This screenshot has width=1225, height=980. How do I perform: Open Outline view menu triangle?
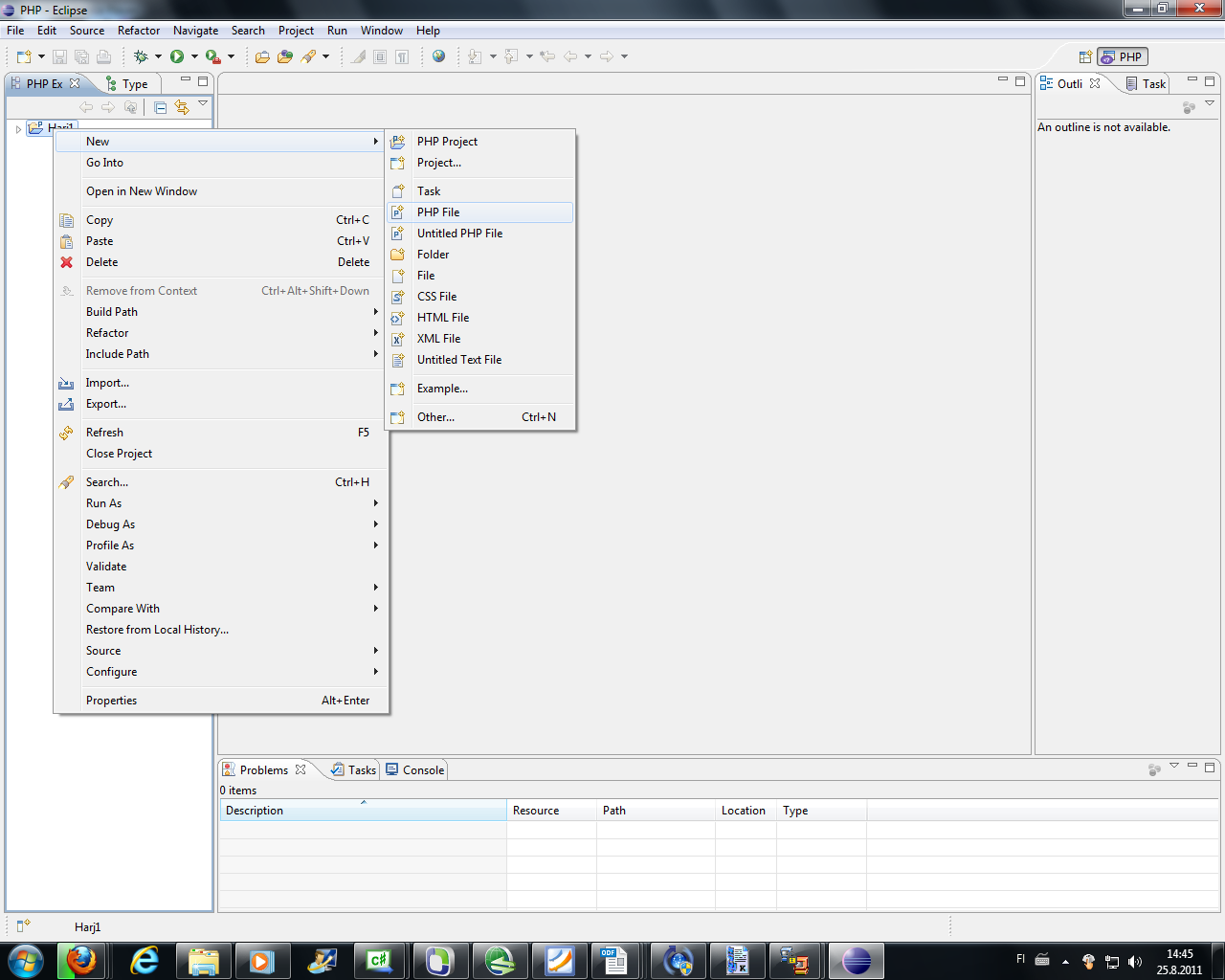pos(1210,103)
